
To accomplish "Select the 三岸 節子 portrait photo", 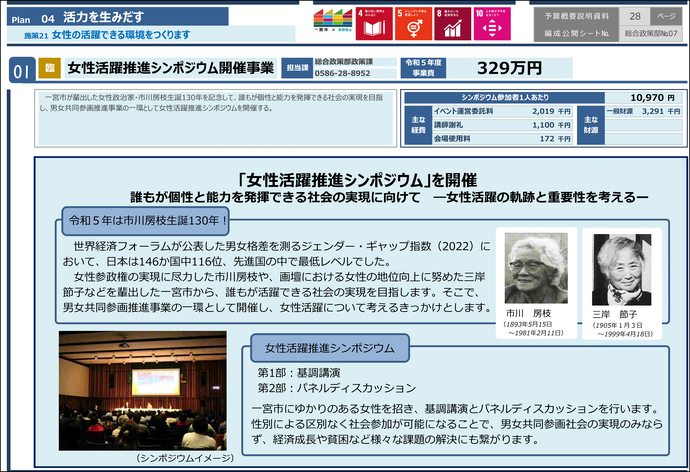I will coord(622,269).
